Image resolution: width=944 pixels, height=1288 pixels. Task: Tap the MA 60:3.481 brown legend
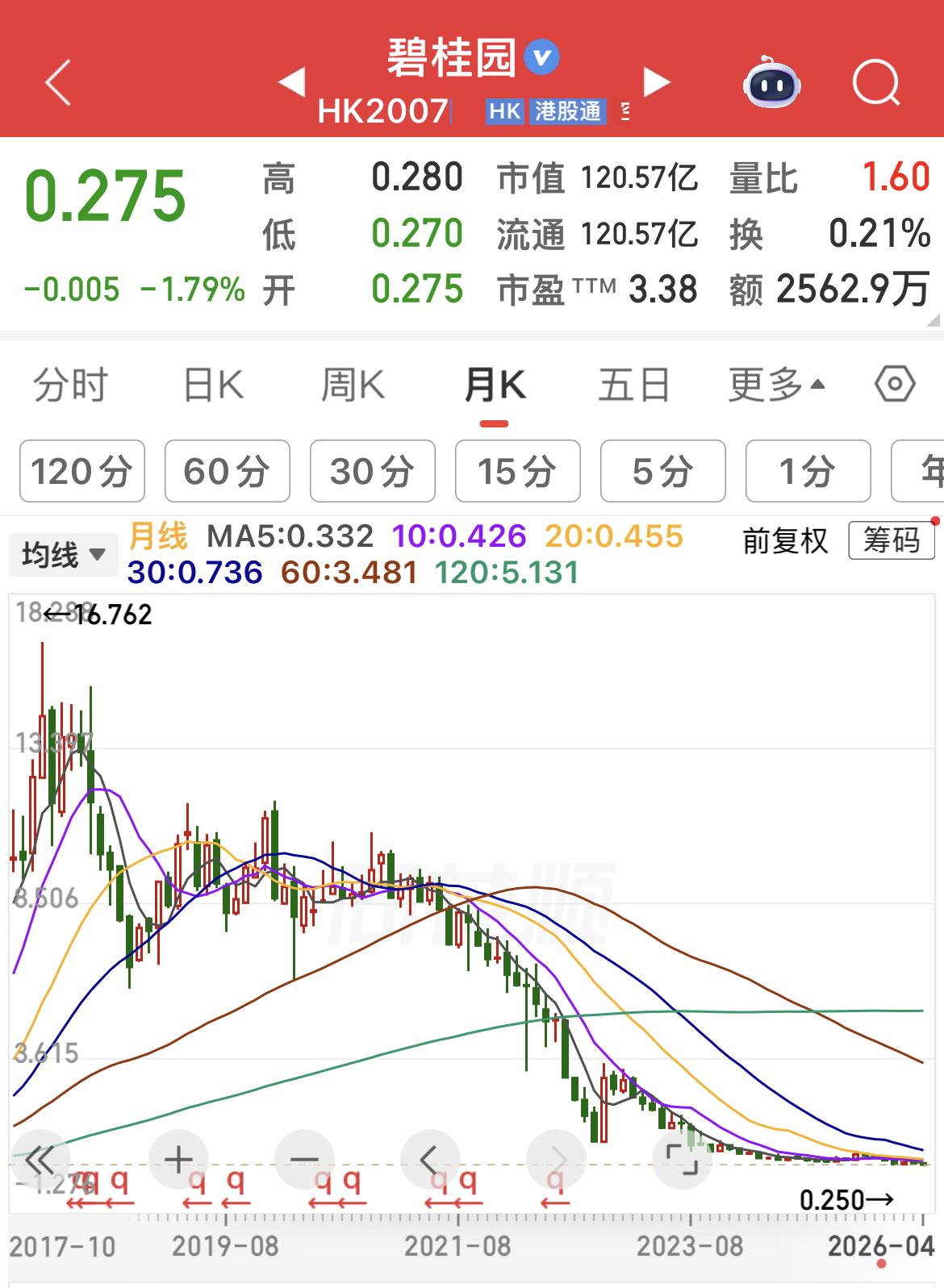349,573
